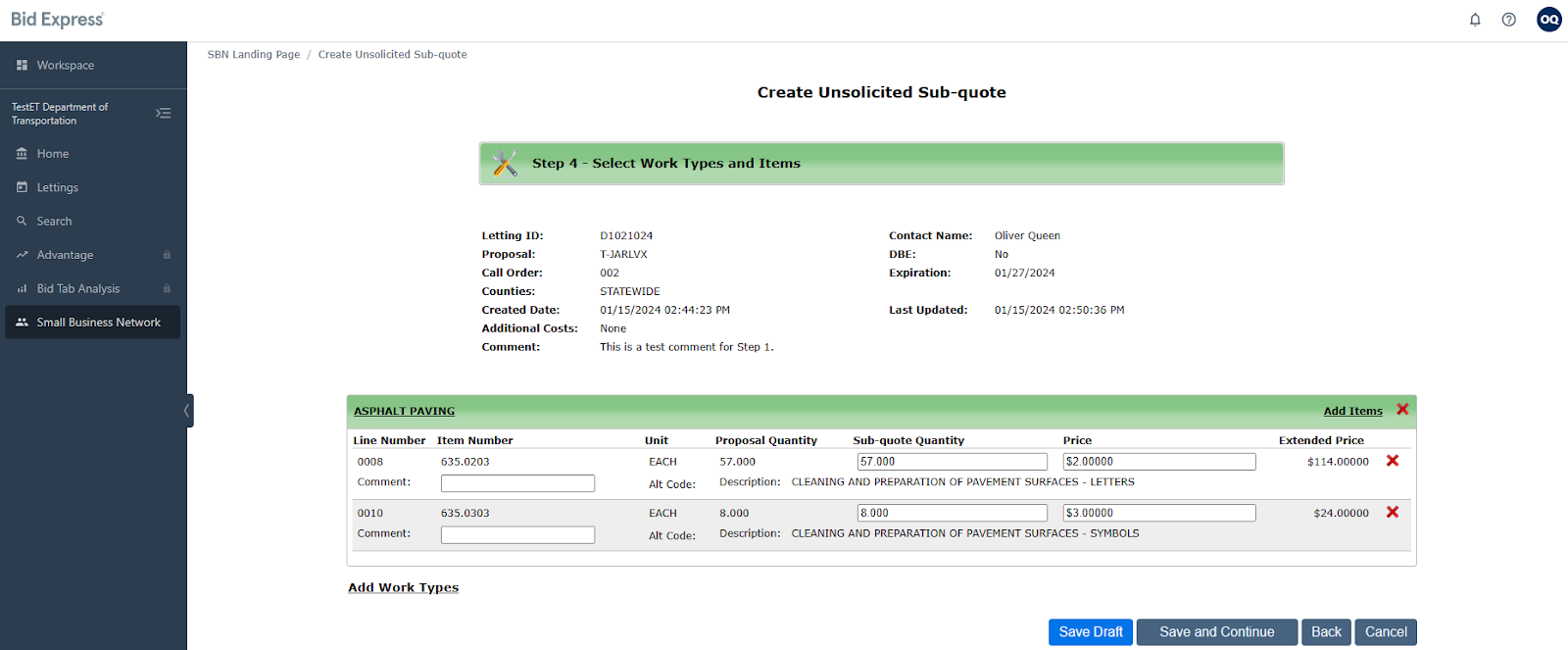1568x650 pixels.
Task: Open the notifications bell icon
Action: [x=1475, y=20]
